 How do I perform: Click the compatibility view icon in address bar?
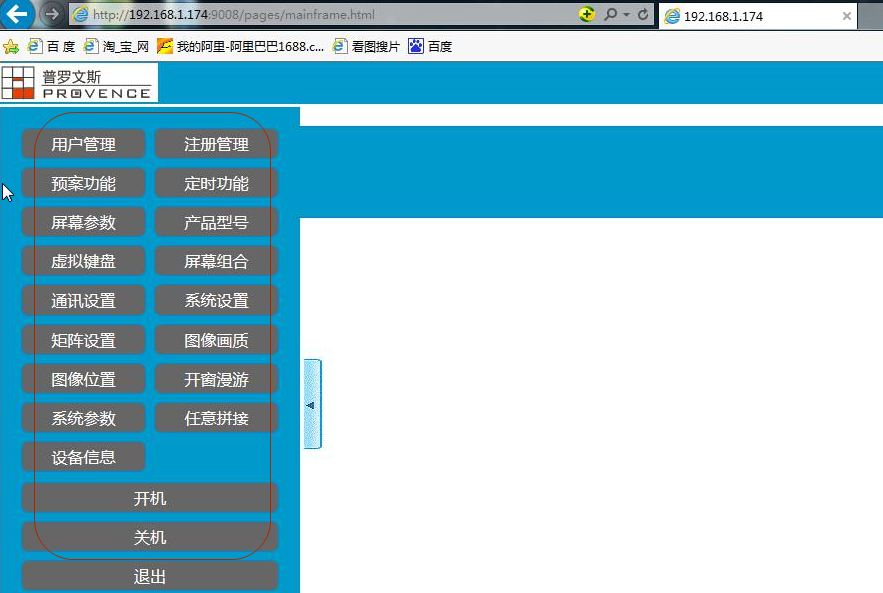point(587,14)
